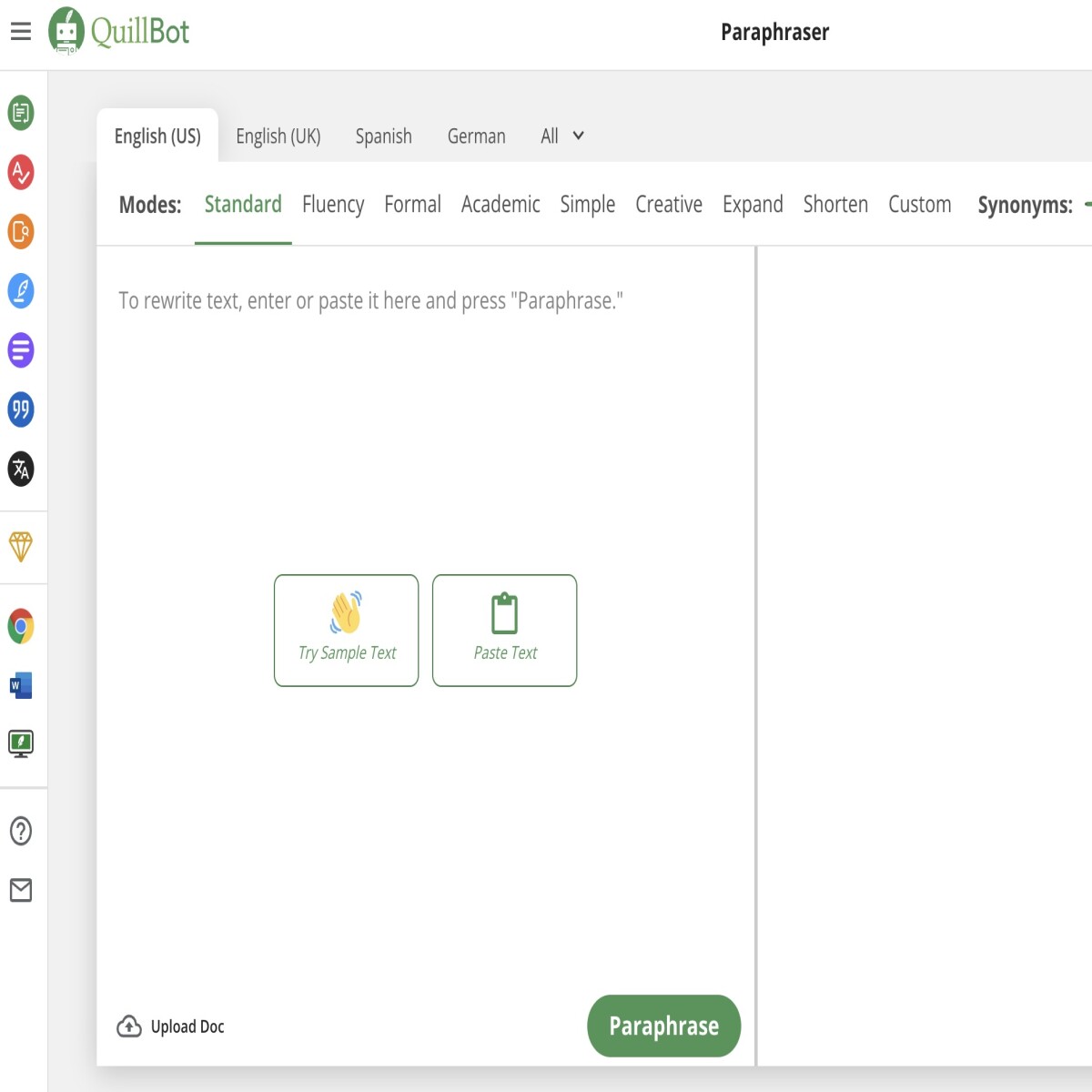1092x1092 pixels.
Task: Select the Standard mode
Action: point(243,205)
